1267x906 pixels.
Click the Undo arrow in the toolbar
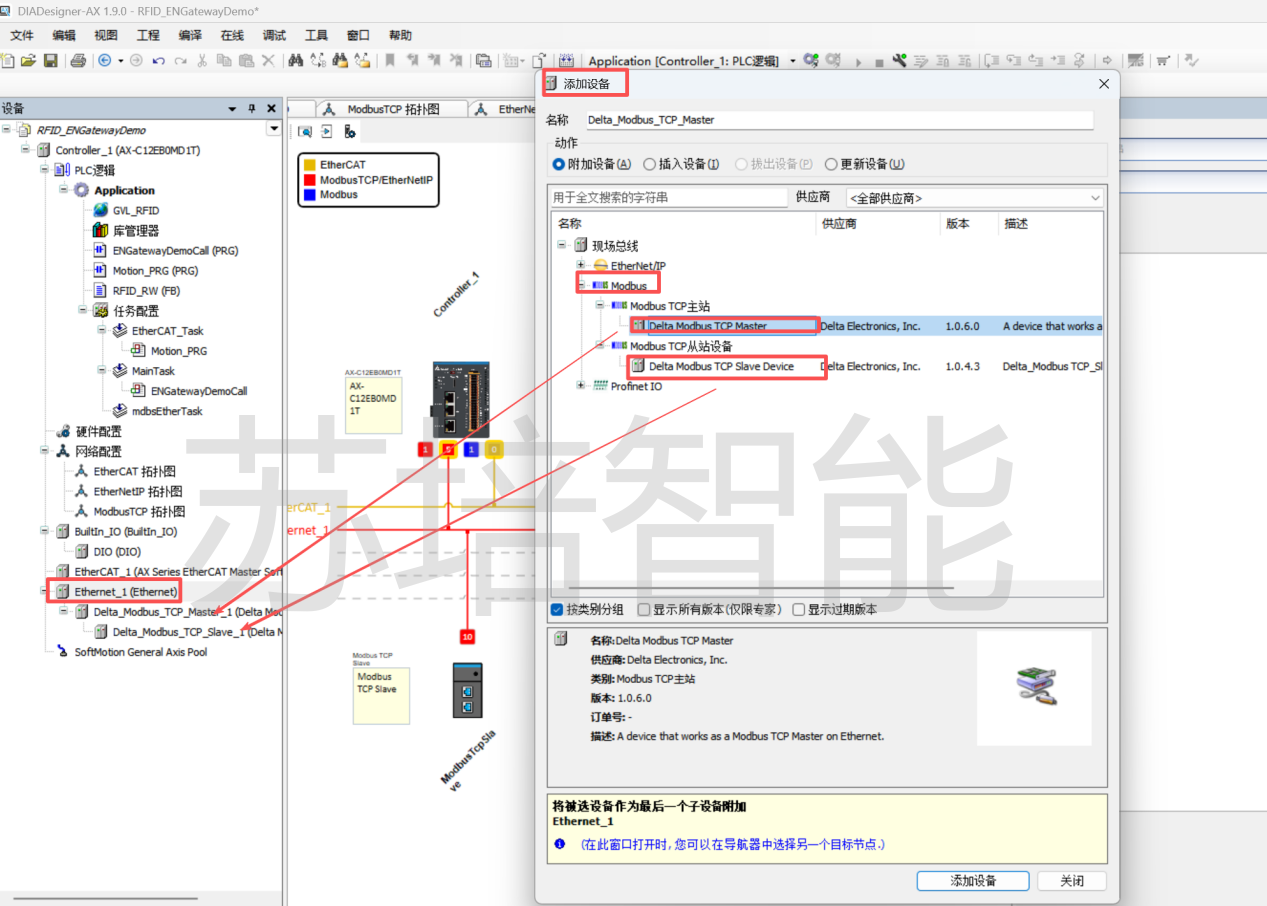click(x=159, y=61)
